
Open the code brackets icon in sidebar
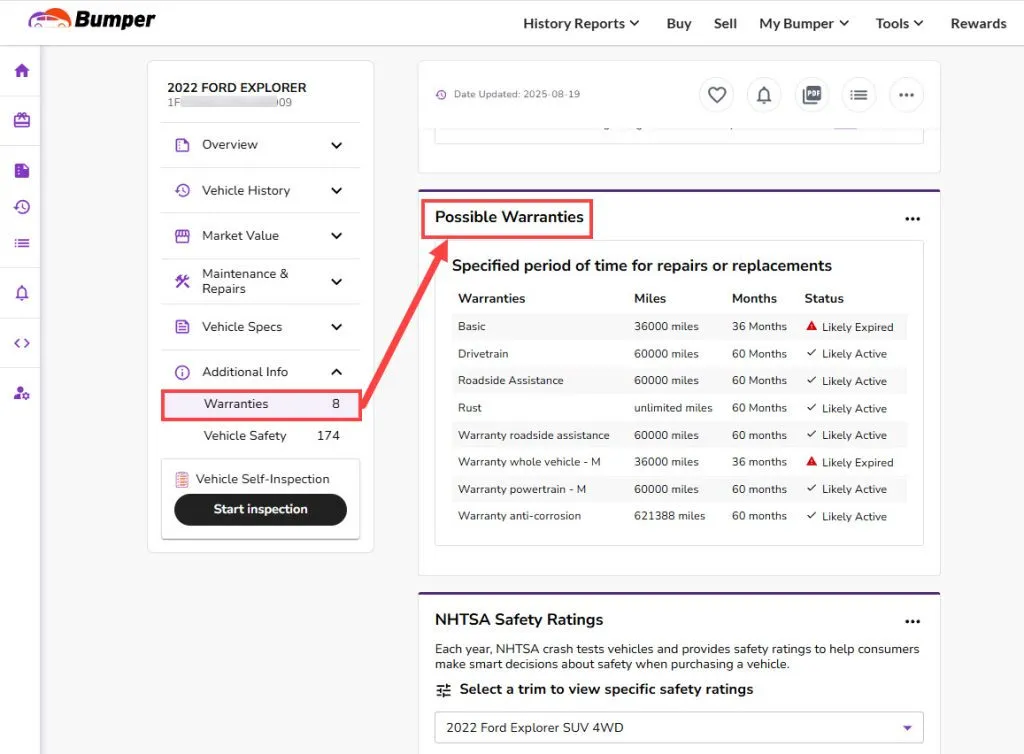pos(22,343)
